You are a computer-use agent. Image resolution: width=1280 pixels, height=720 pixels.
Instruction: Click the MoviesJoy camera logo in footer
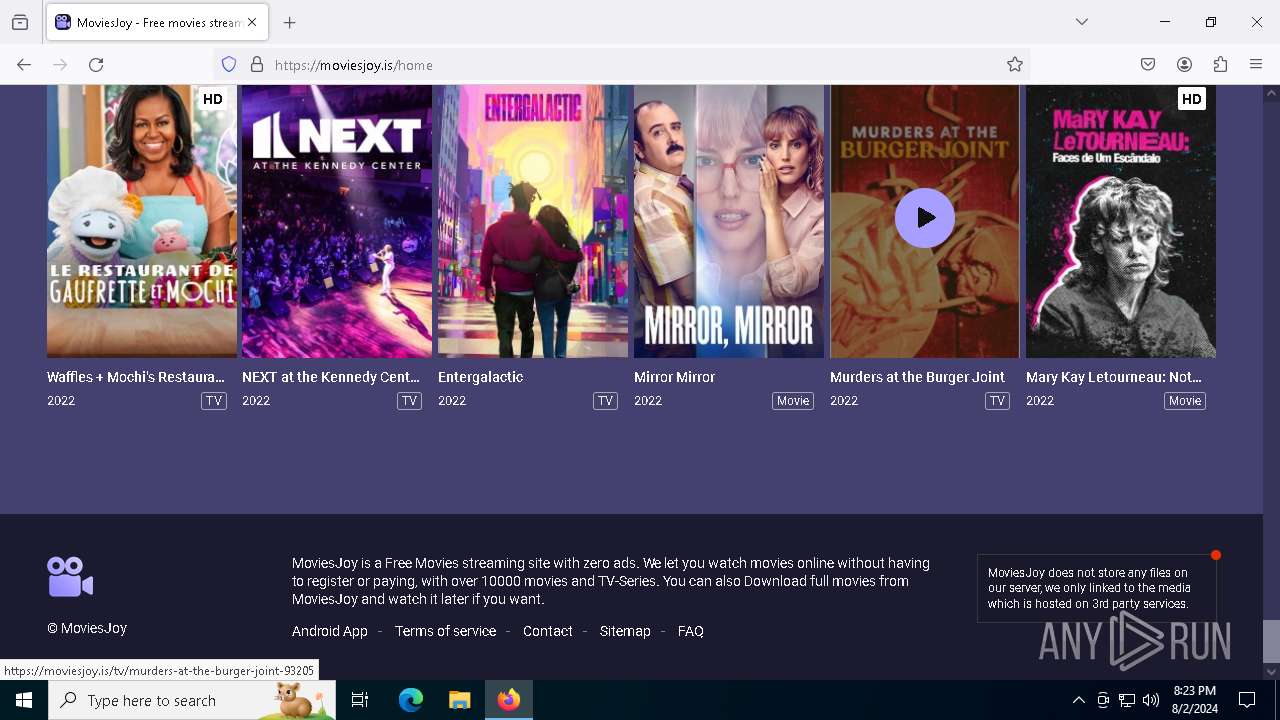[70, 577]
